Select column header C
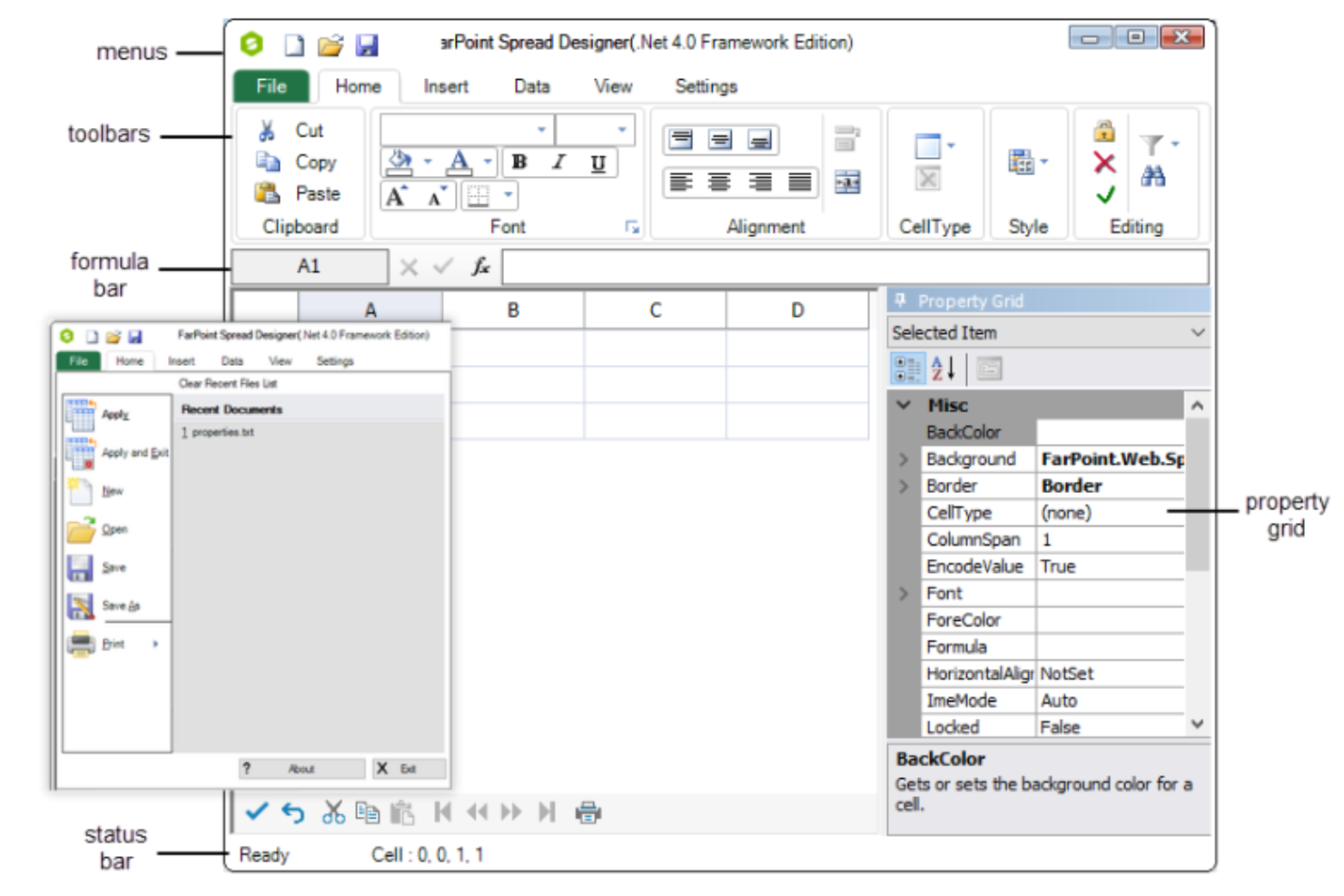Screen dimensions: 1344x896 coord(655,310)
